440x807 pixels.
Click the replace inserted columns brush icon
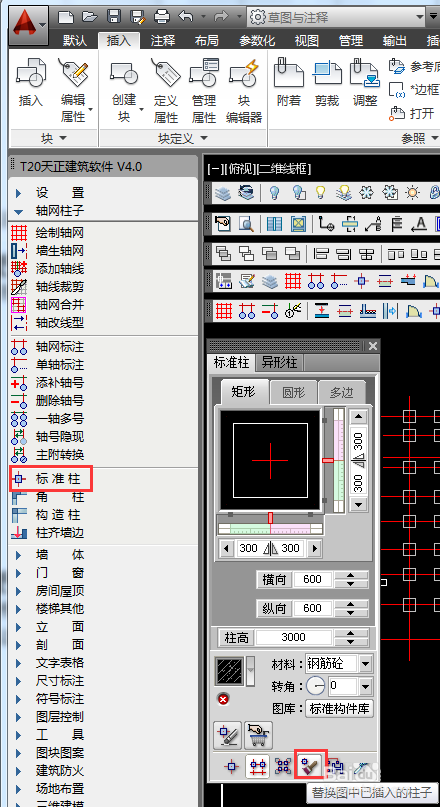coord(311,765)
